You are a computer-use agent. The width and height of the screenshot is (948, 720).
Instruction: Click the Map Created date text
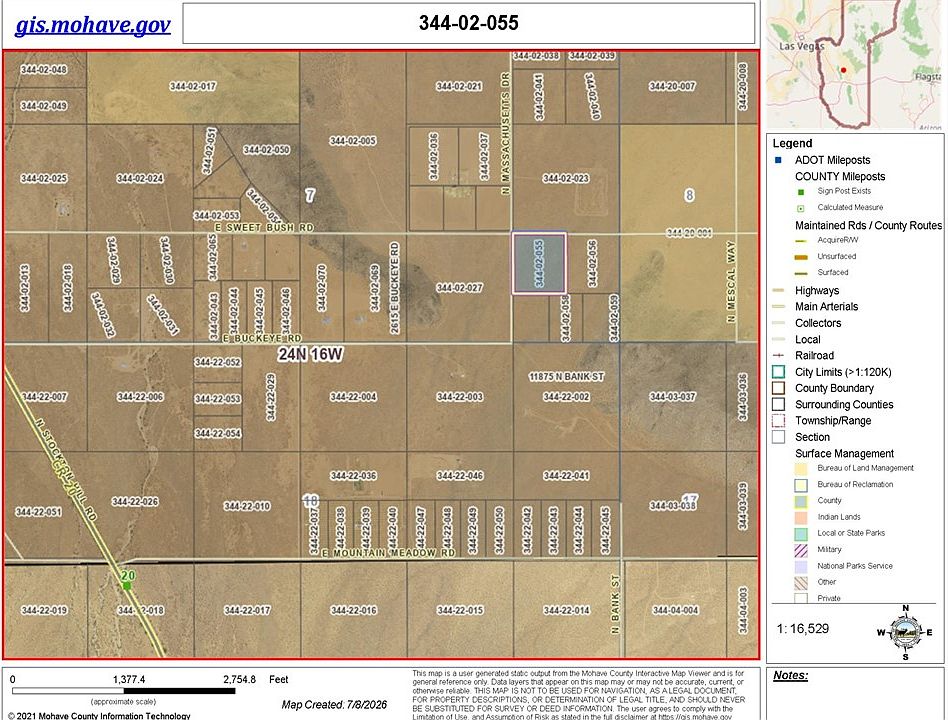pyautogui.click(x=334, y=705)
